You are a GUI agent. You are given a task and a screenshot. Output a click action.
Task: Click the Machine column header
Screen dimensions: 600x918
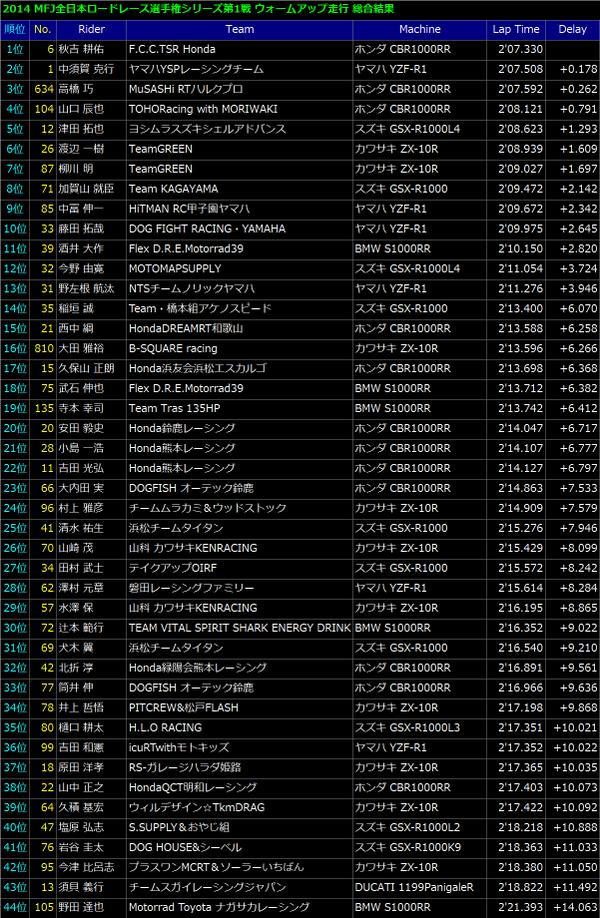coord(420,29)
